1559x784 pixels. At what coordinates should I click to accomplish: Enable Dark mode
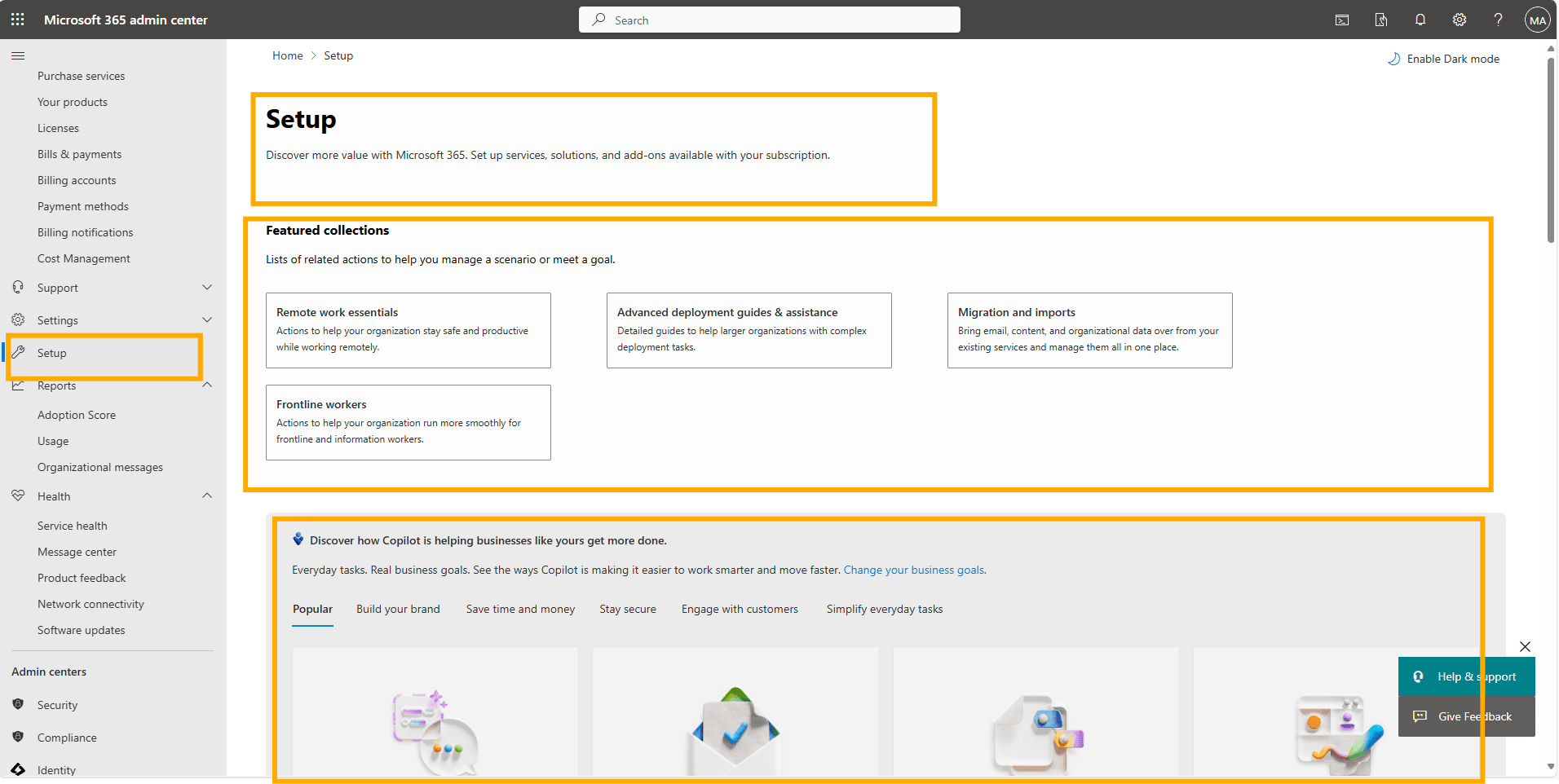(x=1443, y=58)
